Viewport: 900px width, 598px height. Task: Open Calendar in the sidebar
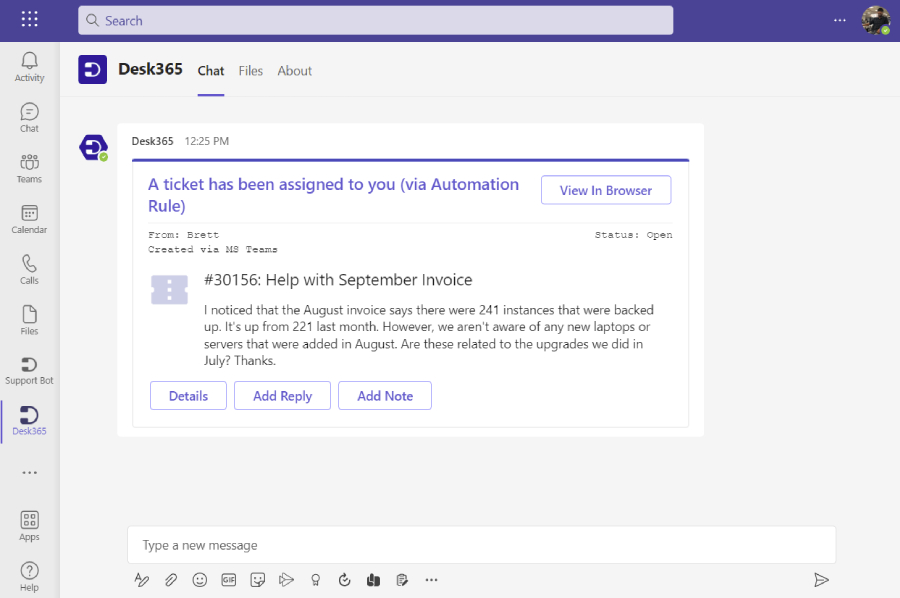pyautogui.click(x=29, y=219)
